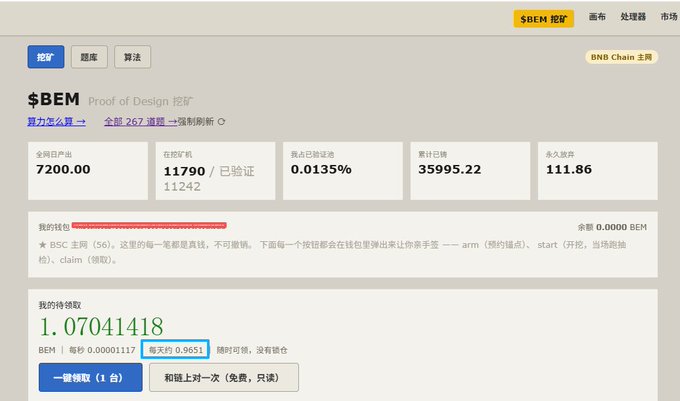This screenshot has height=401, width=680.
Task: Open the 处理器 menu item
Action: (633, 17)
